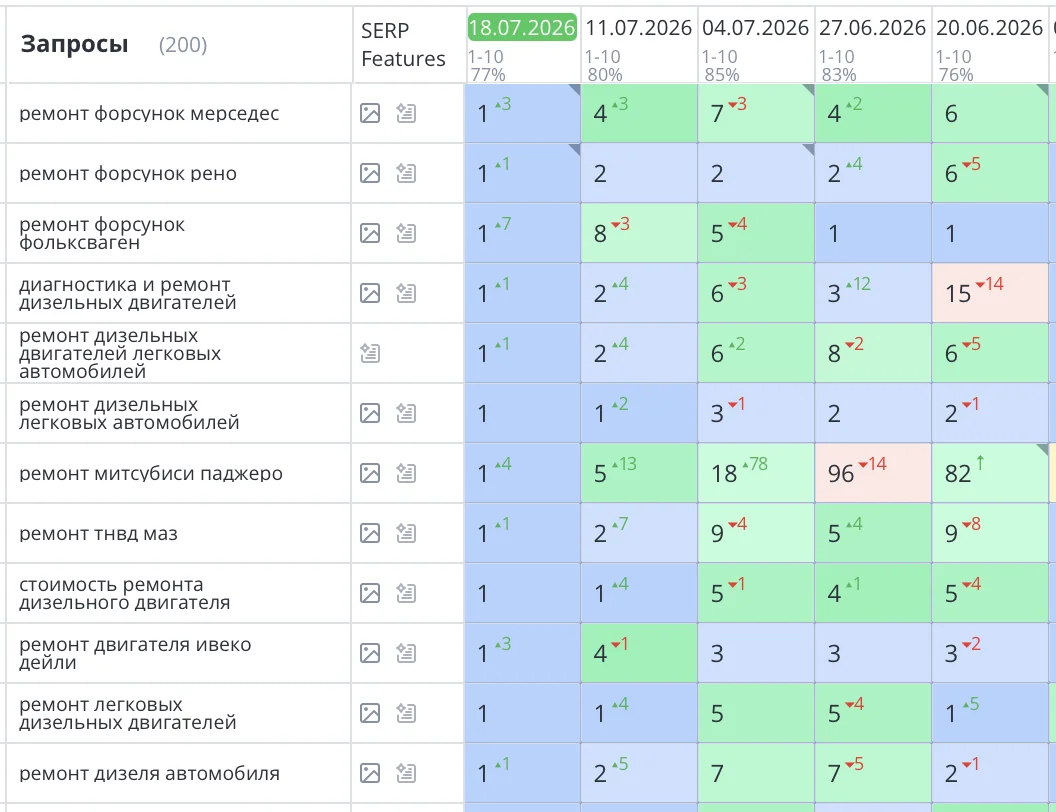Open query диагностика и ремонт дизельных двигателей
Image resolution: width=1056 pixels, height=812 pixels.
click(x=127, y=294)
